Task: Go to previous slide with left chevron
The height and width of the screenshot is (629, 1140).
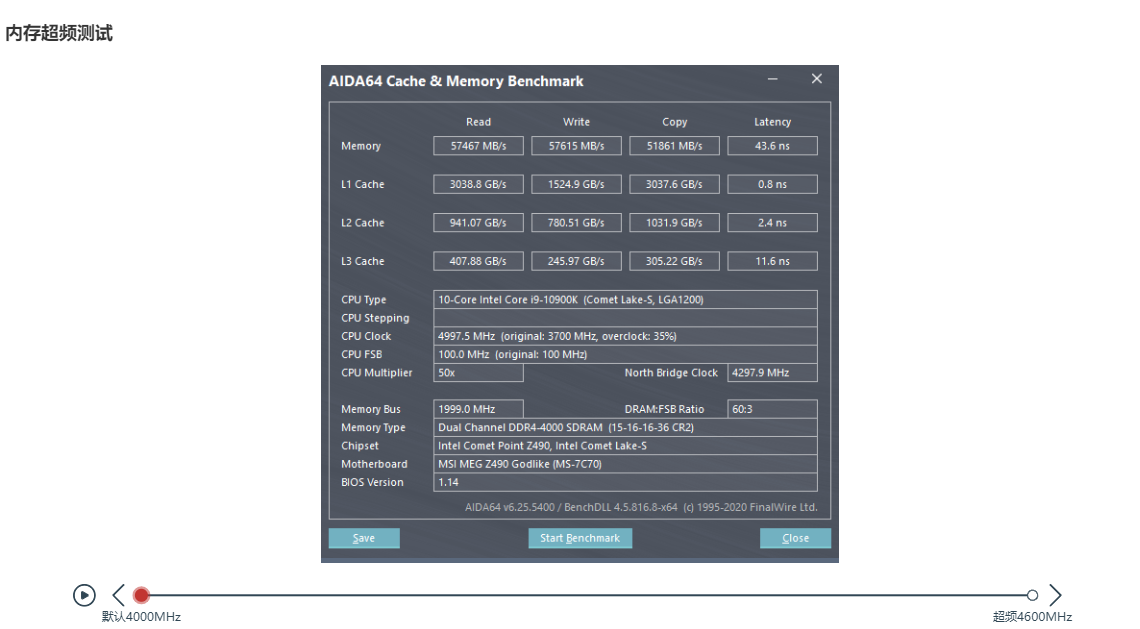Action: (119, 596)
